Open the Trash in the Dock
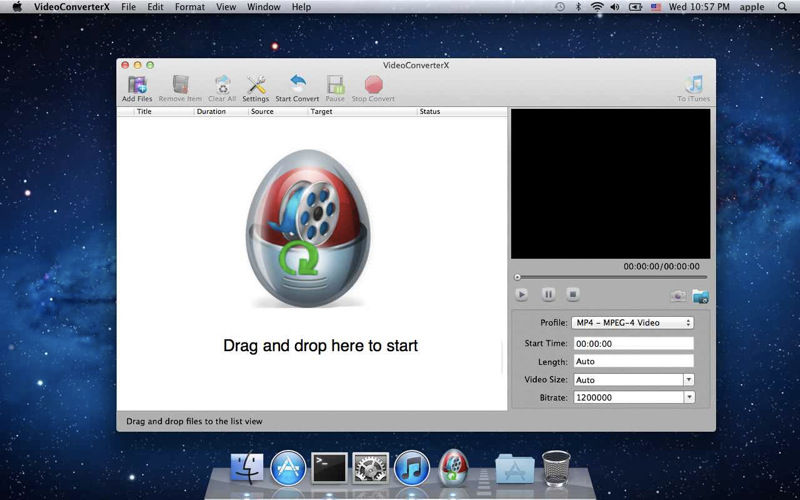 pyautogui.click(x=556, y=467)
